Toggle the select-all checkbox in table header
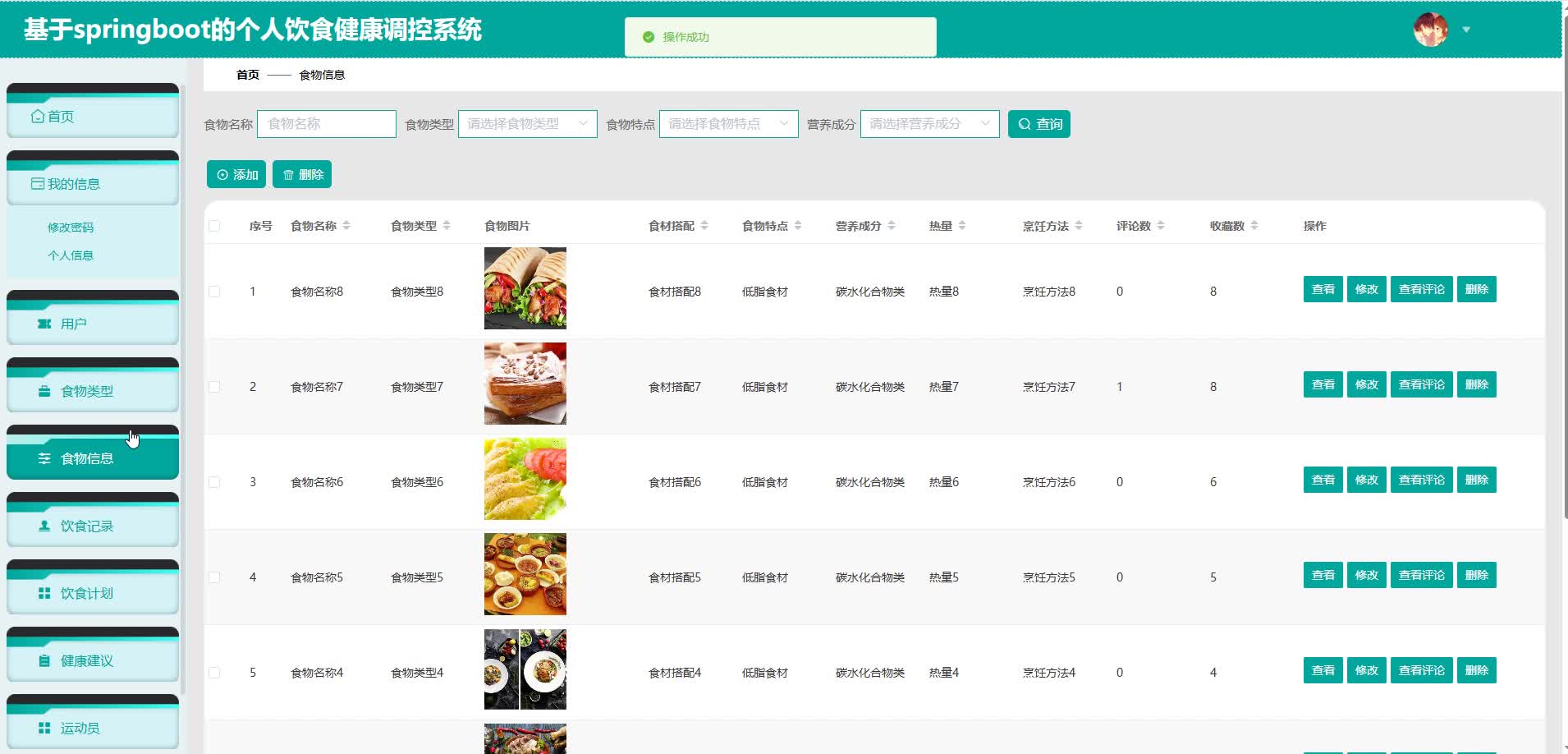Image resolution: width=1568 pixels, height=754 pixels. (x=214, y=226)
